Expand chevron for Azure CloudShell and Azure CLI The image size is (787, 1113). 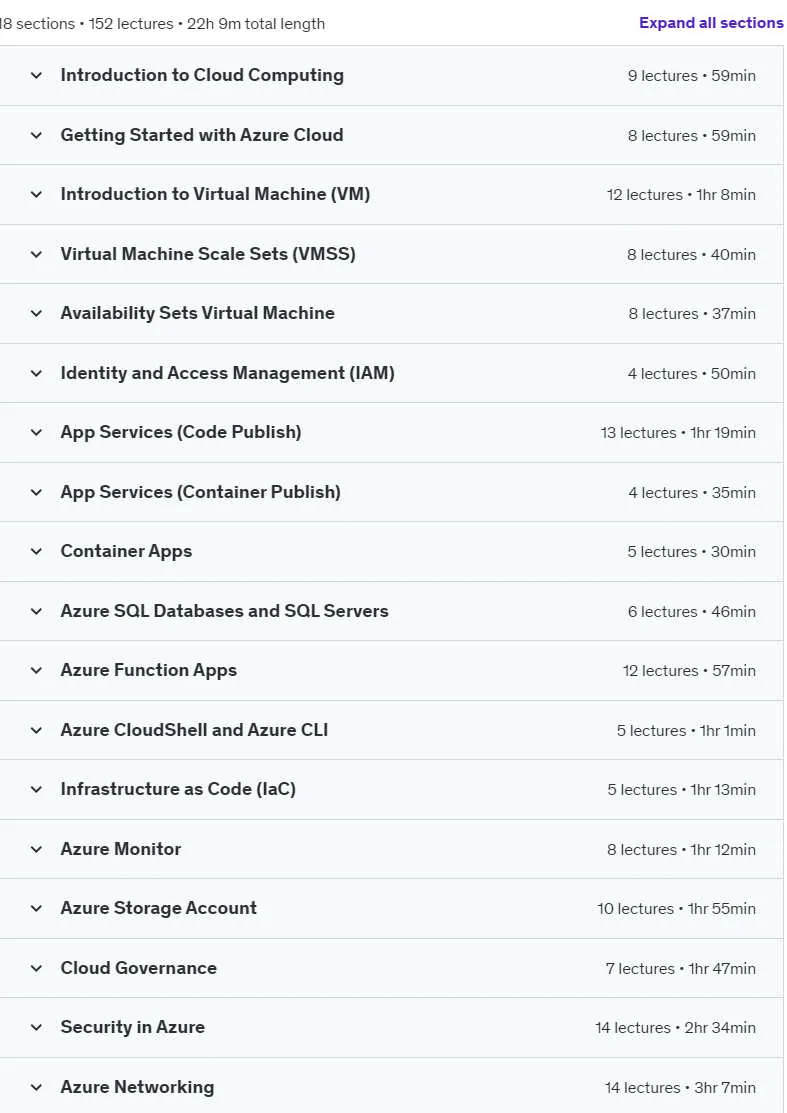(36, 730)
